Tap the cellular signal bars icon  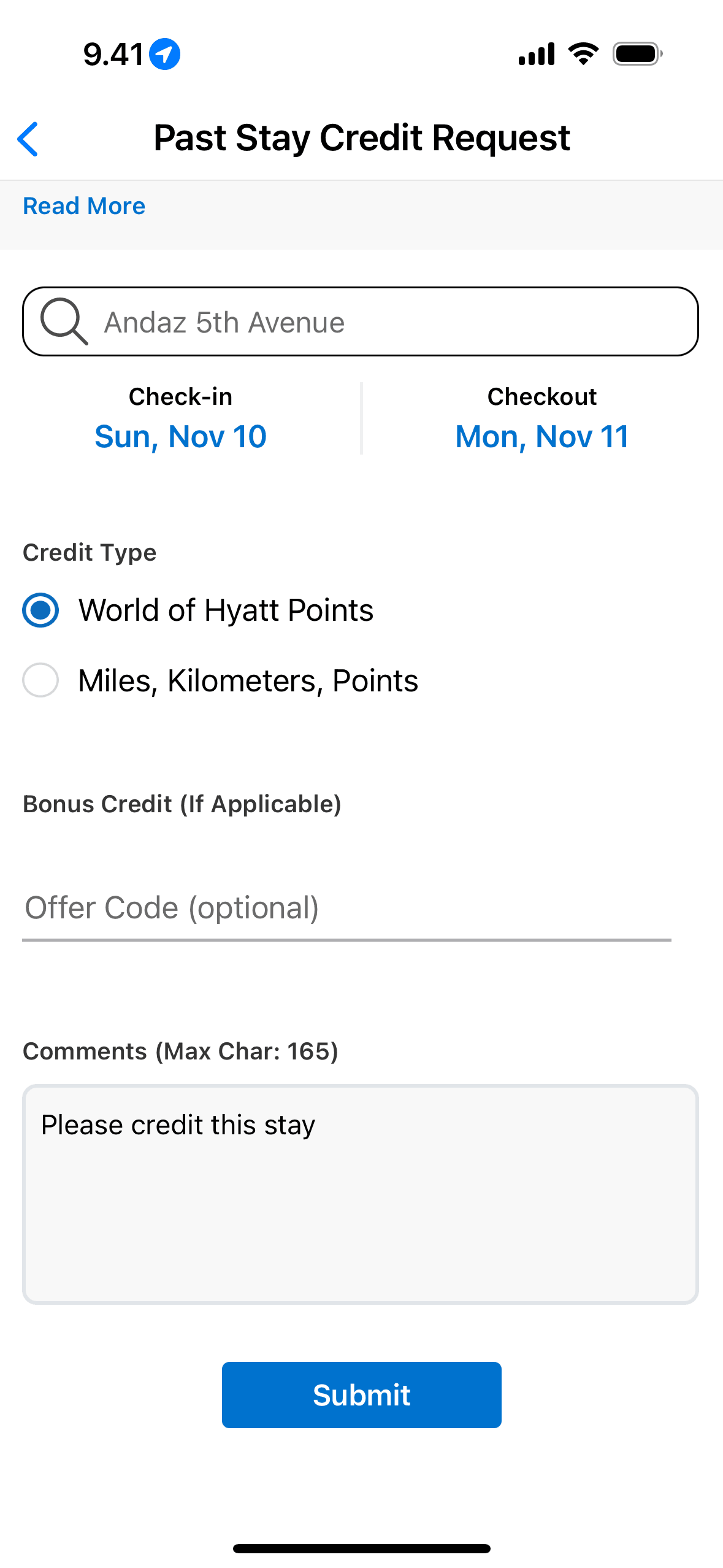(x=537, y=54)
